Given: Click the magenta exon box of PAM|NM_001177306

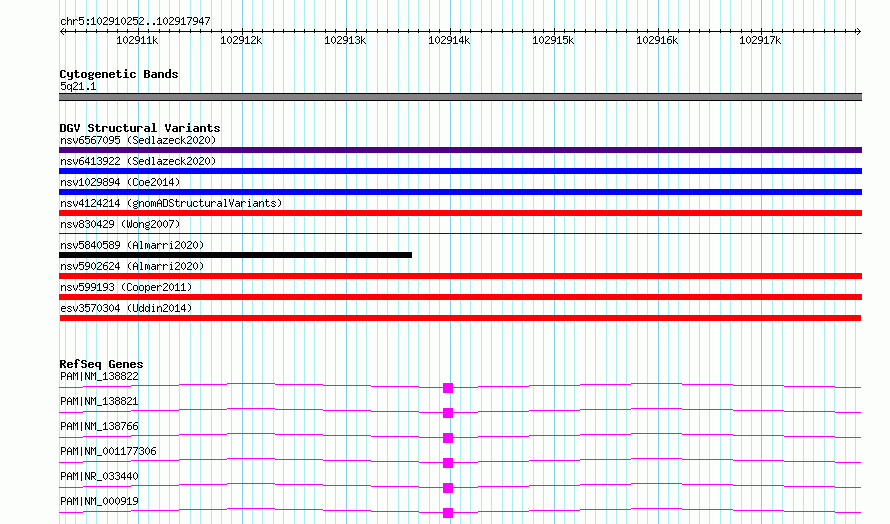Looking at the screenshot, I should coord(448,463).
